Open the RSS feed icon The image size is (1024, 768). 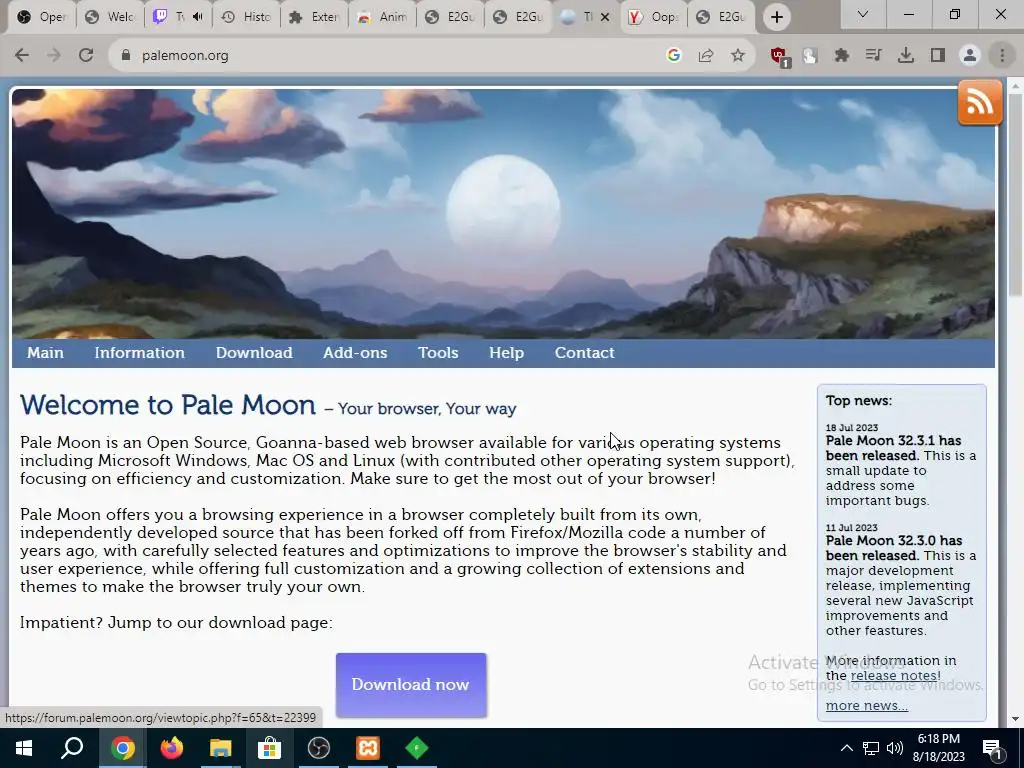(x=980, y=102)
